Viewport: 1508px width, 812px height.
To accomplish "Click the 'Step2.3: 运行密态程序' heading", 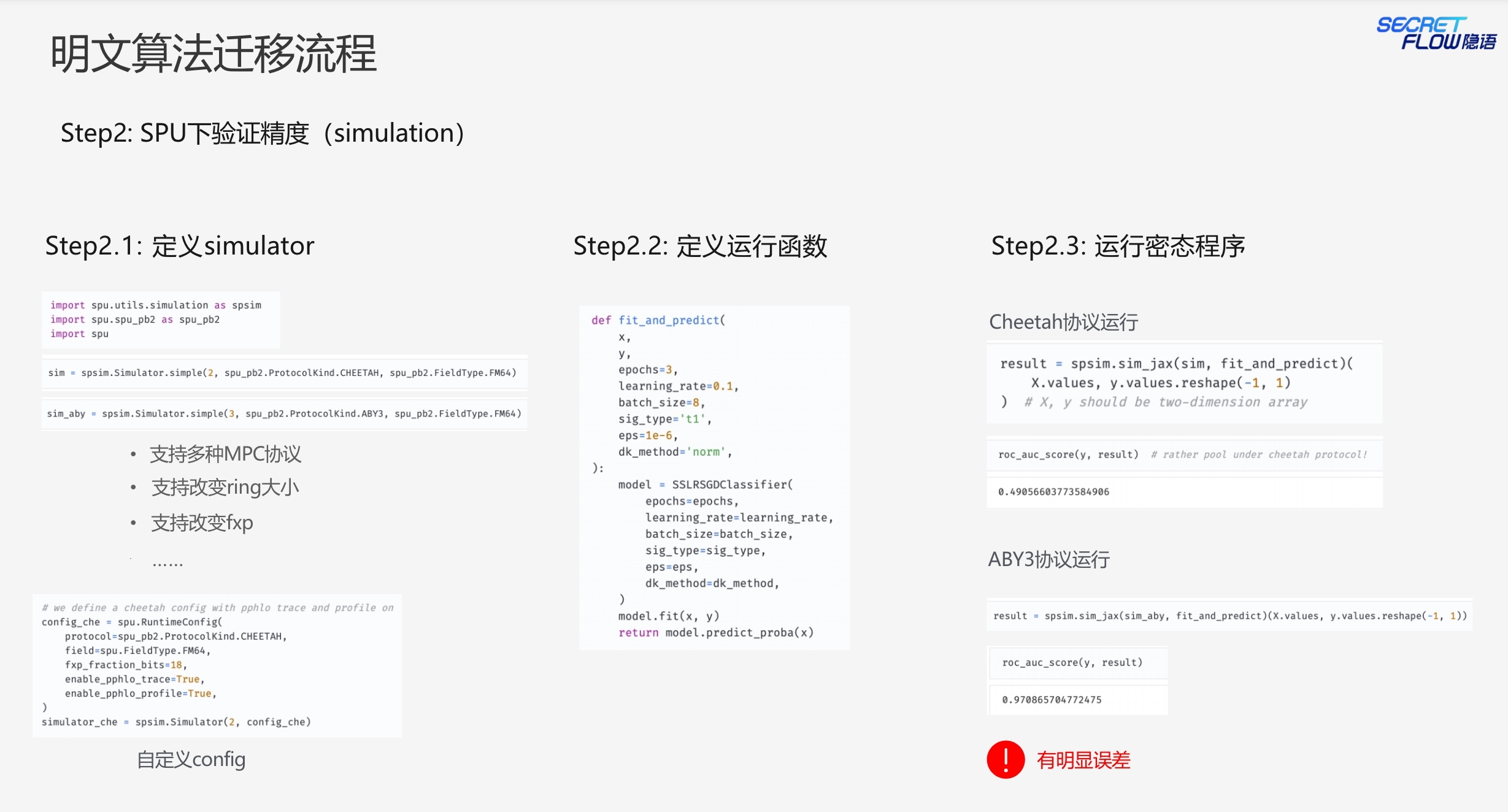I will (x=1118, y=246).
